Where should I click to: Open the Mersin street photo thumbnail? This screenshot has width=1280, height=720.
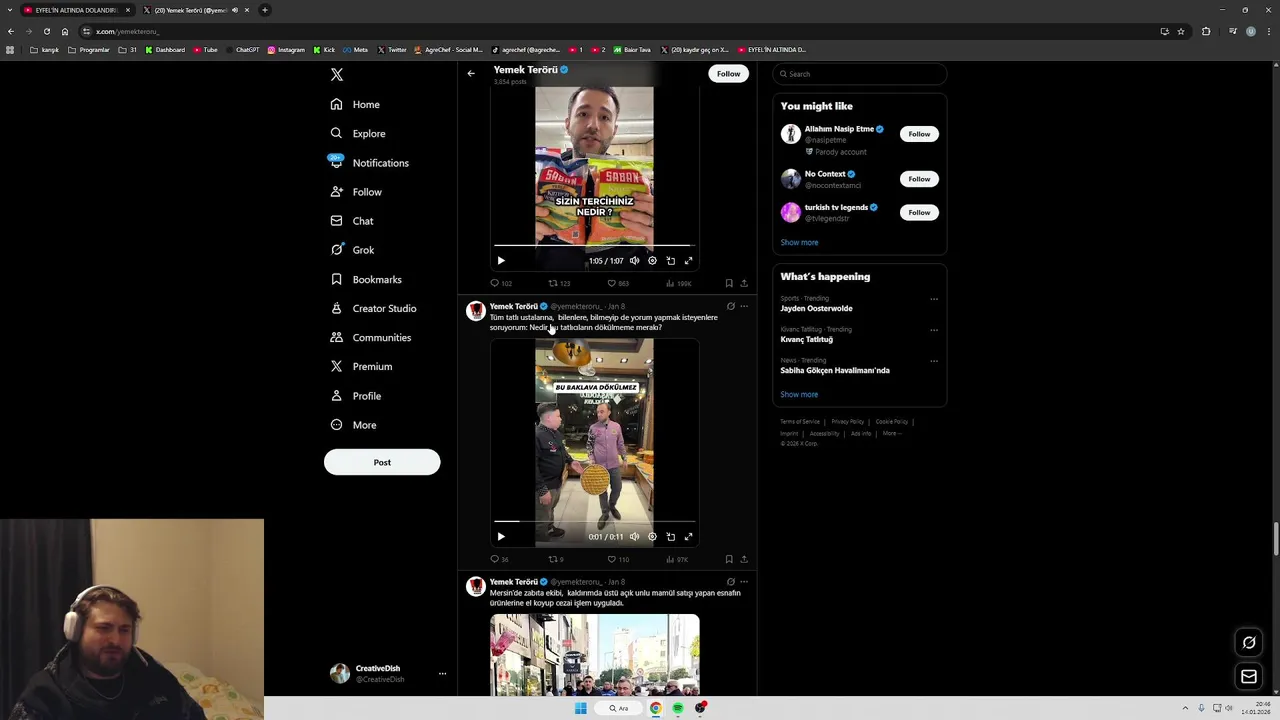click(595, 655)
